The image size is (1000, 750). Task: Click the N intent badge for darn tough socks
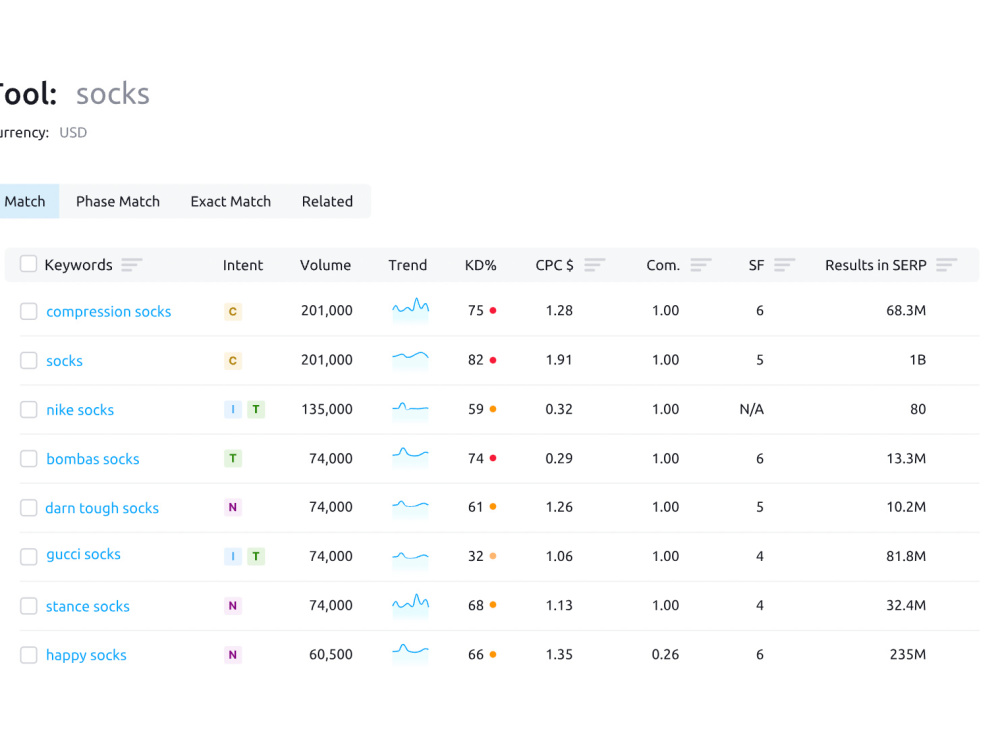coord(233,507)
